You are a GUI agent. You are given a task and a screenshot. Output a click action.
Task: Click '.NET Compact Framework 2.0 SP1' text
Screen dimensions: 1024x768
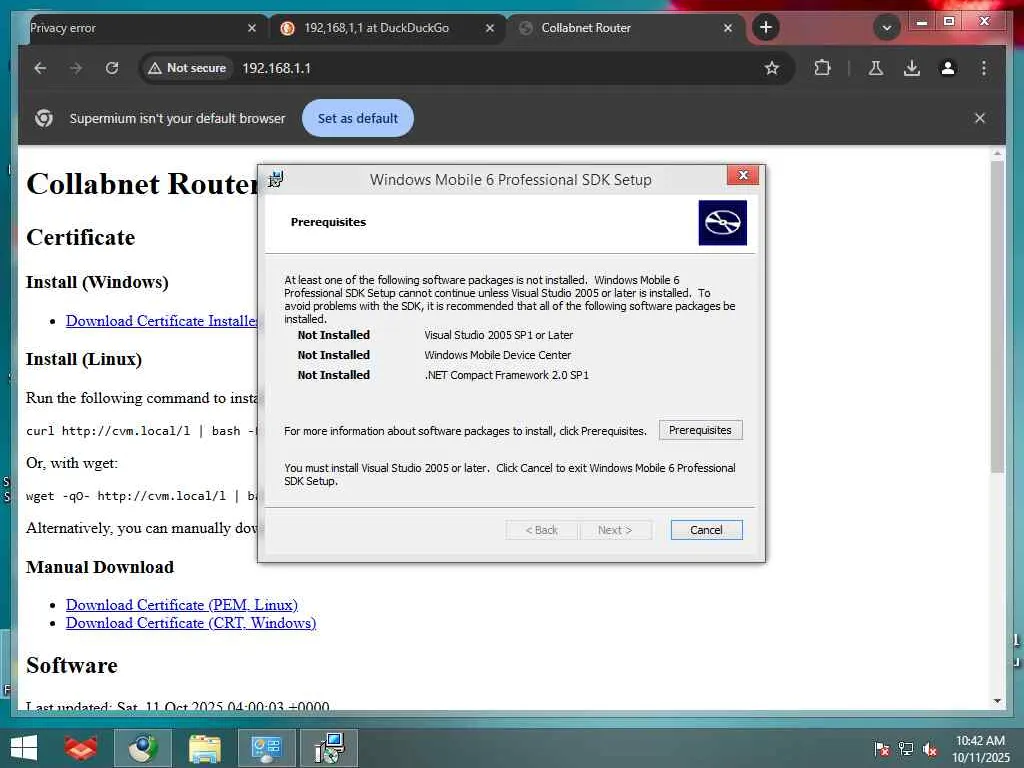[x=506, y=376]
